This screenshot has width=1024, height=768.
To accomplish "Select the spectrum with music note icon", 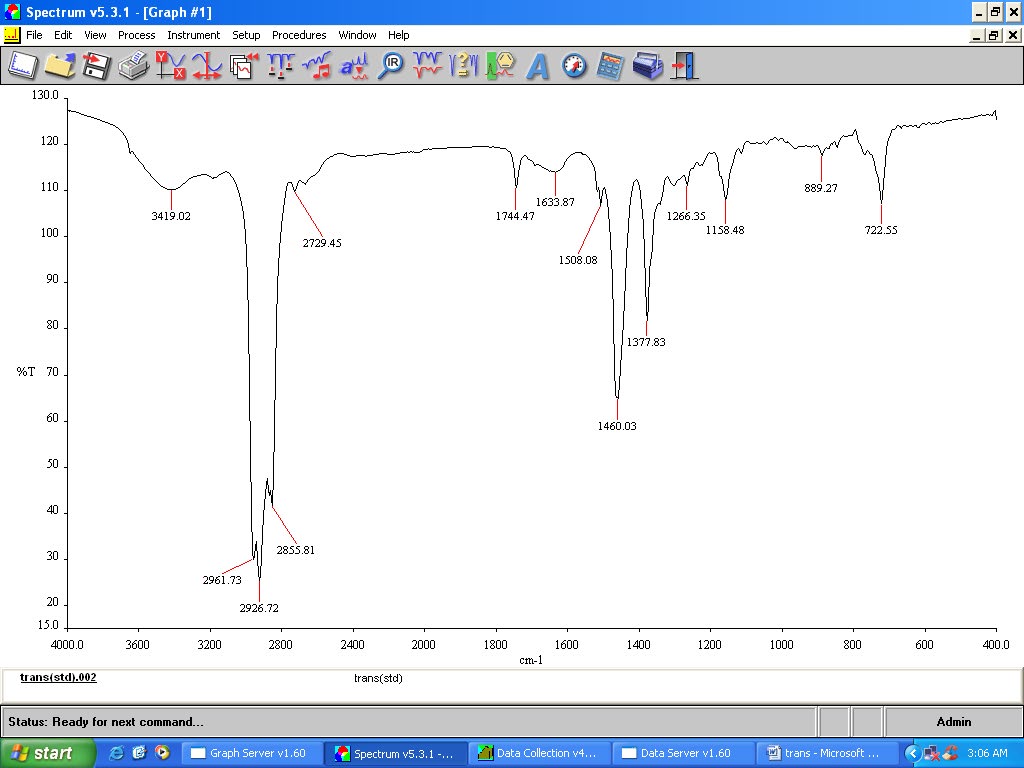I will coord(317,66).
